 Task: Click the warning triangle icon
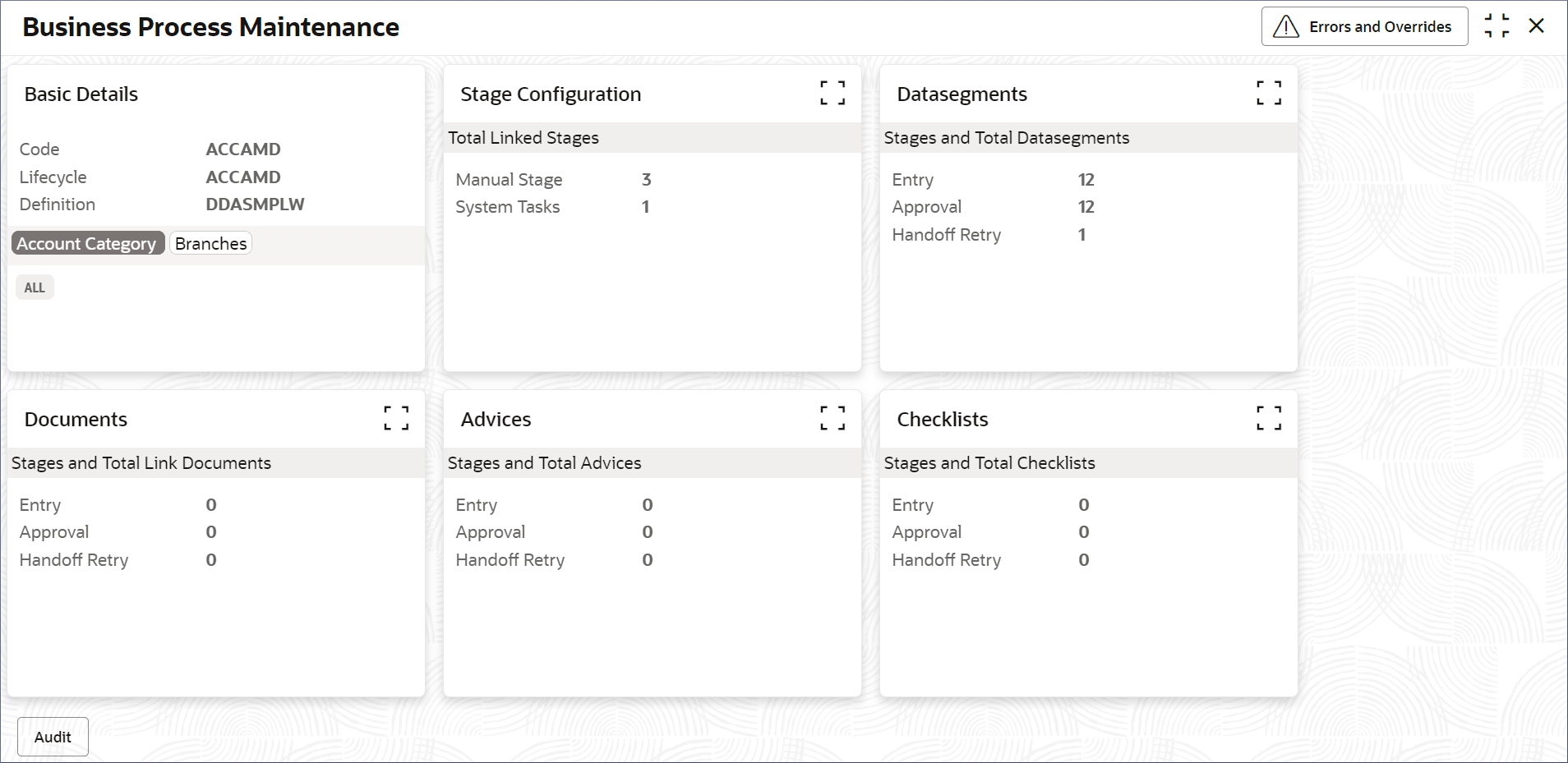[x=1286, y=27]
